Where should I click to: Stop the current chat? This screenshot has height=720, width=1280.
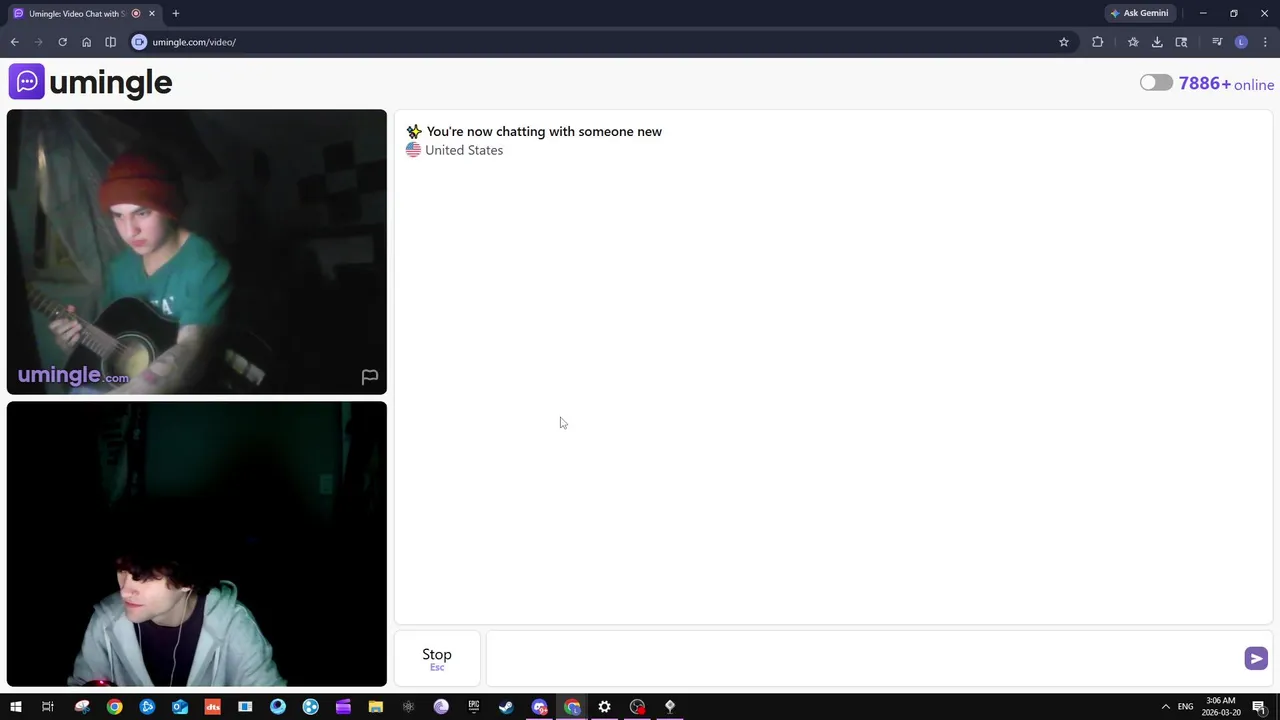point(437,658)
